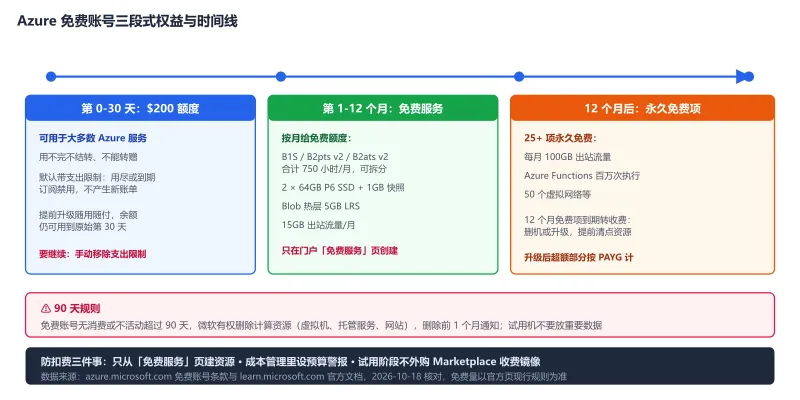This screenshot has height=400, width=800.
Task: Click the line 15GB 出站流量/月
Action: tap(318, 225)
